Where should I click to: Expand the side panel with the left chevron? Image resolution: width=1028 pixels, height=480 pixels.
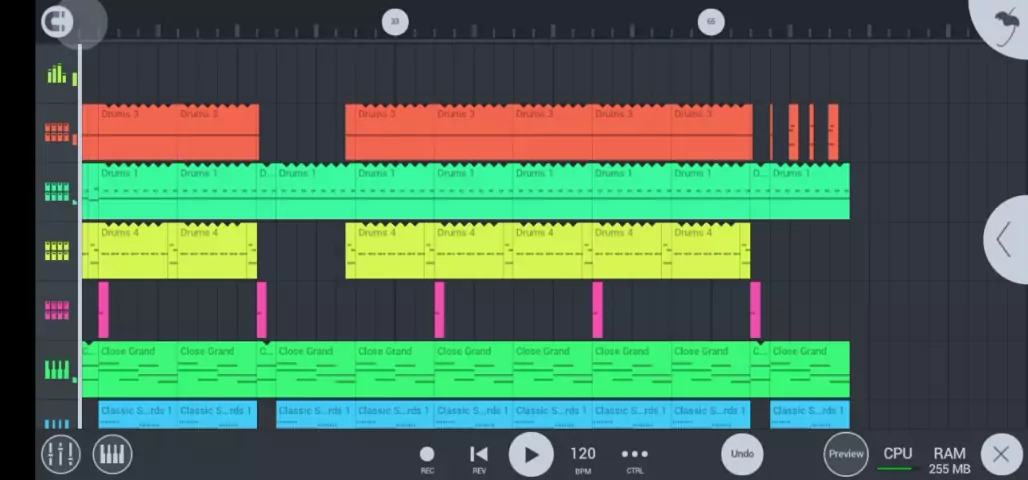point(1005,240)
